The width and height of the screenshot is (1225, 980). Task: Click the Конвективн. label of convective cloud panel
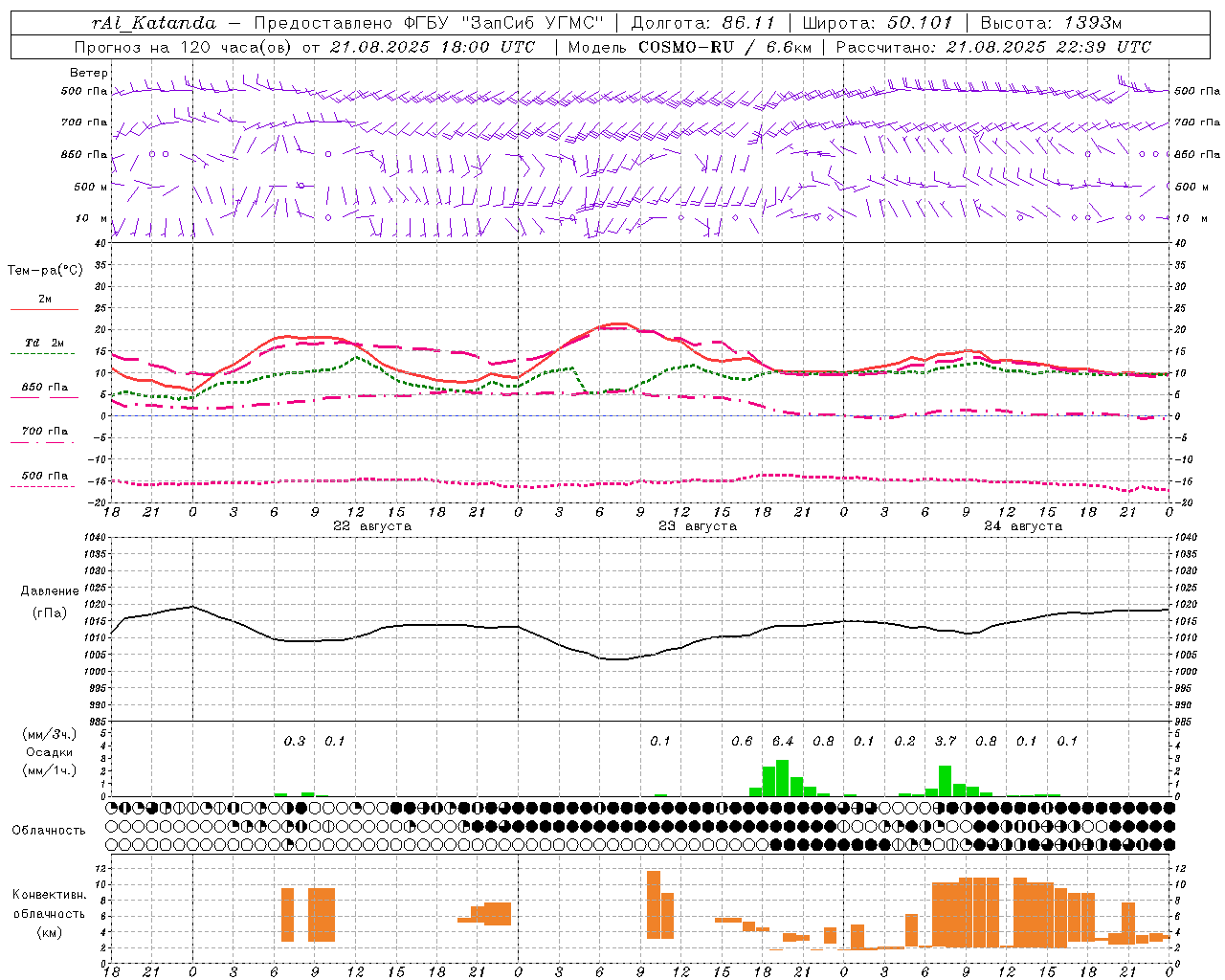tap(50, 895)
